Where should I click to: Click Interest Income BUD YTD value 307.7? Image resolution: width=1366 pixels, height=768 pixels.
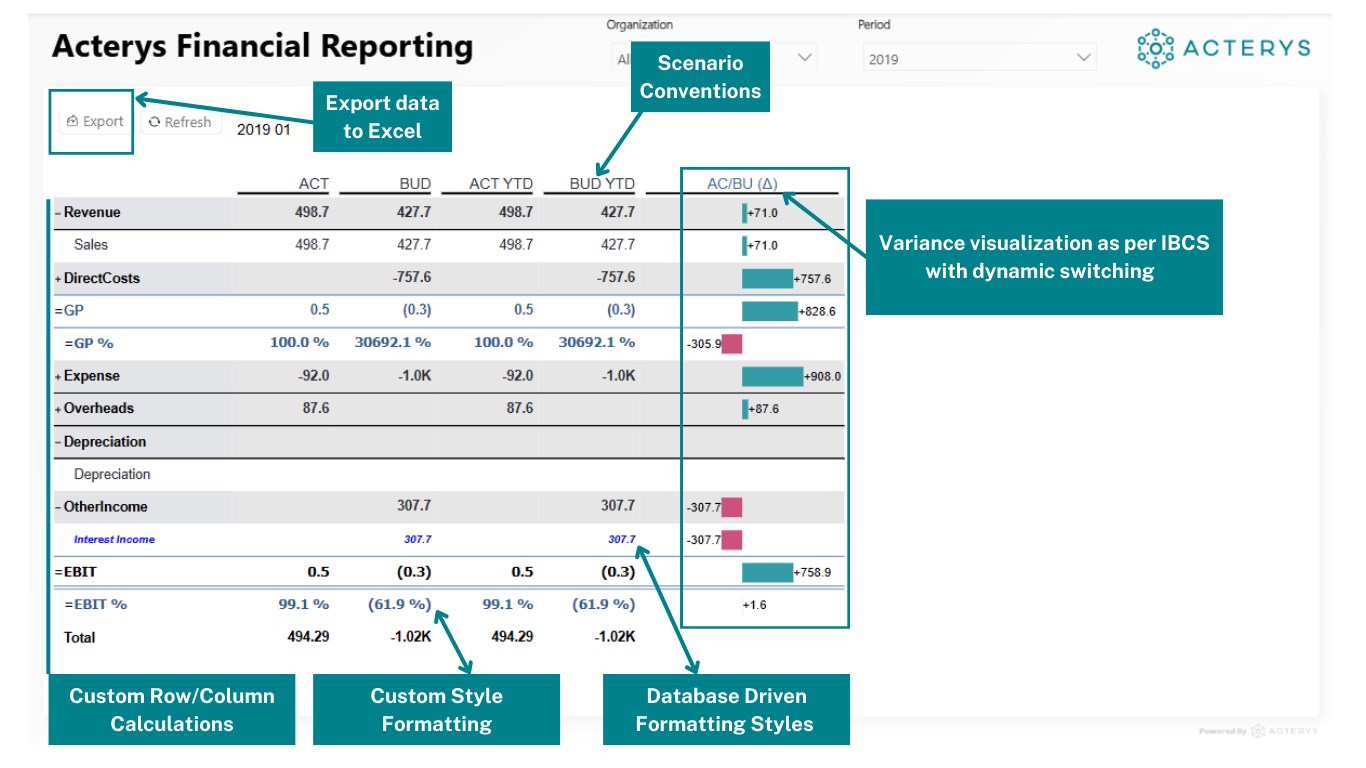[622, 540]
